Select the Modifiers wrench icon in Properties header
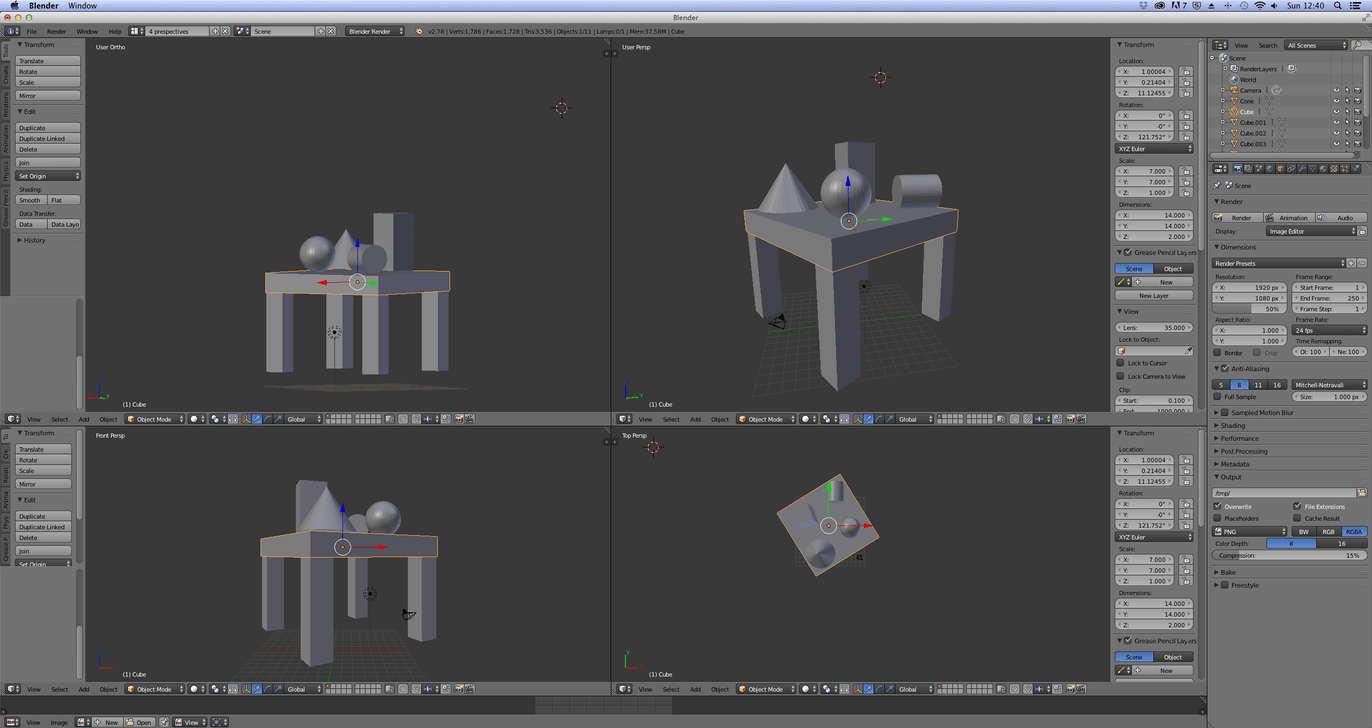 pos(1302,169)
